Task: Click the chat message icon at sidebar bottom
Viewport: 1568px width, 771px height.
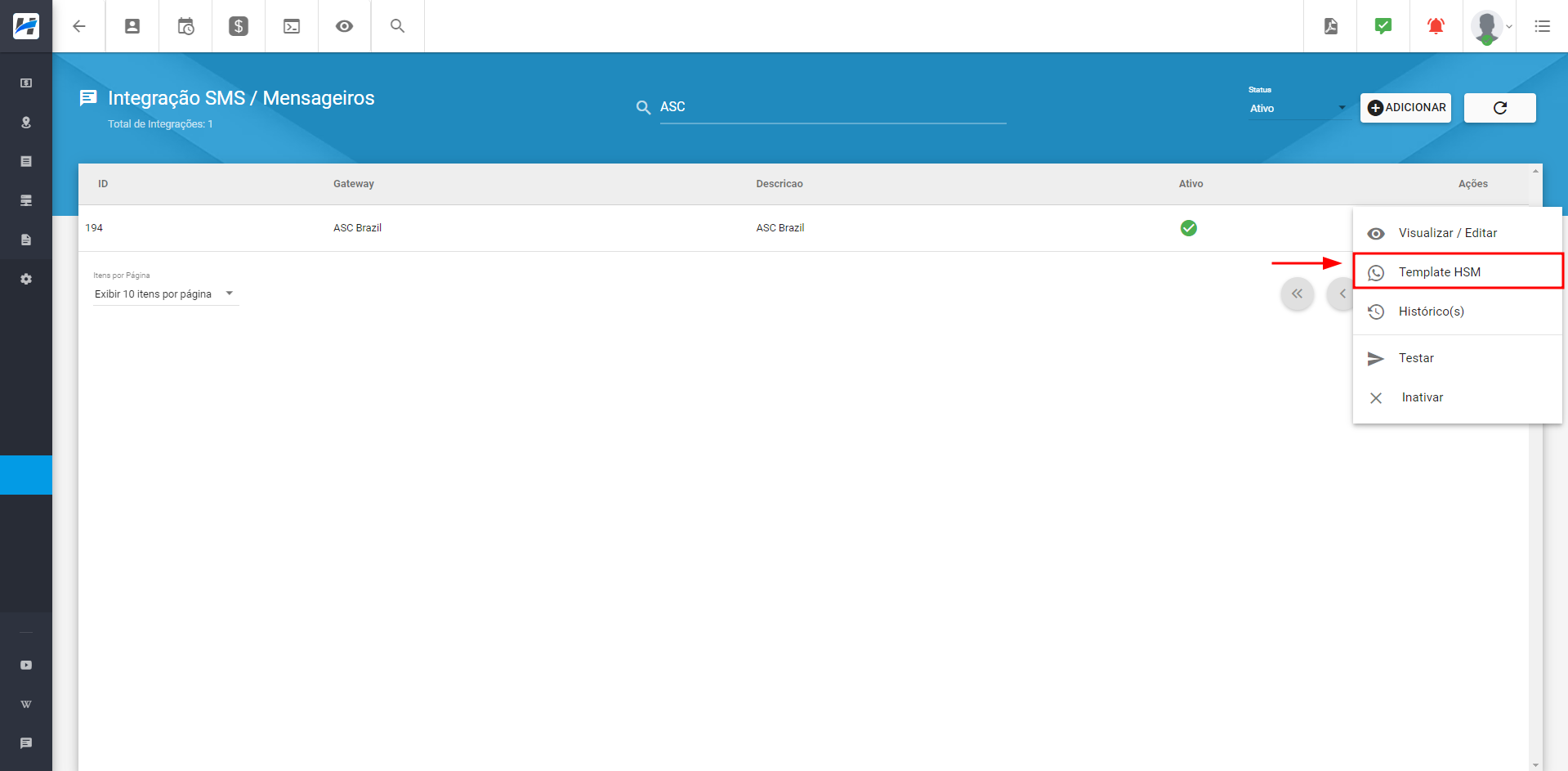Action: point(26,743)
